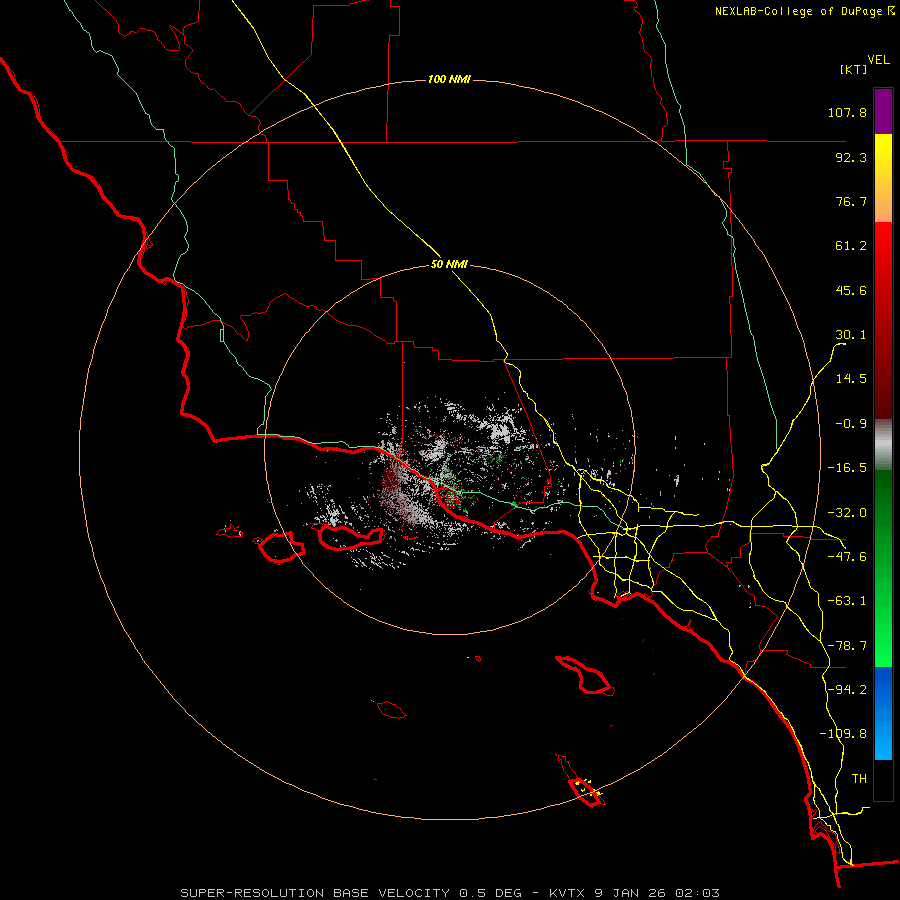Click the 76.7 legend value
The height and width of the screenshot is (900, 900).
[851, 201]
